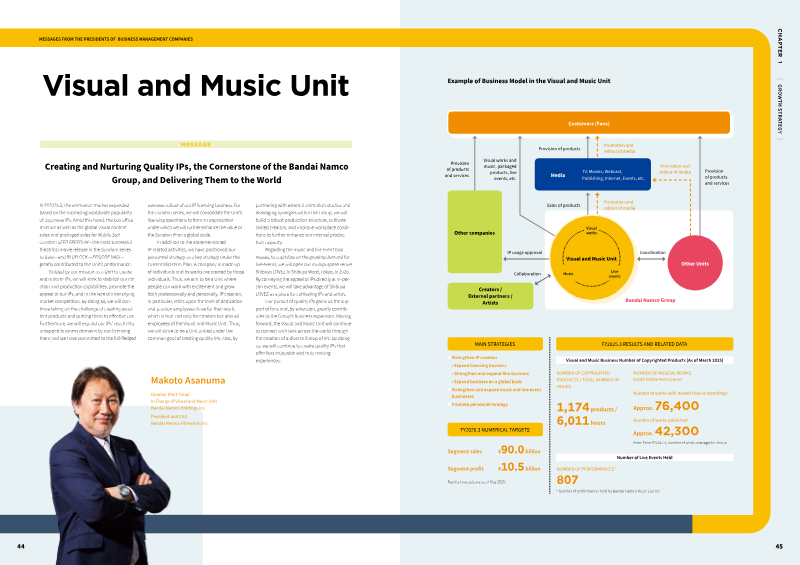Click the 'Sales of products' label
800x565 pixels.
click(x=563, y=205)
